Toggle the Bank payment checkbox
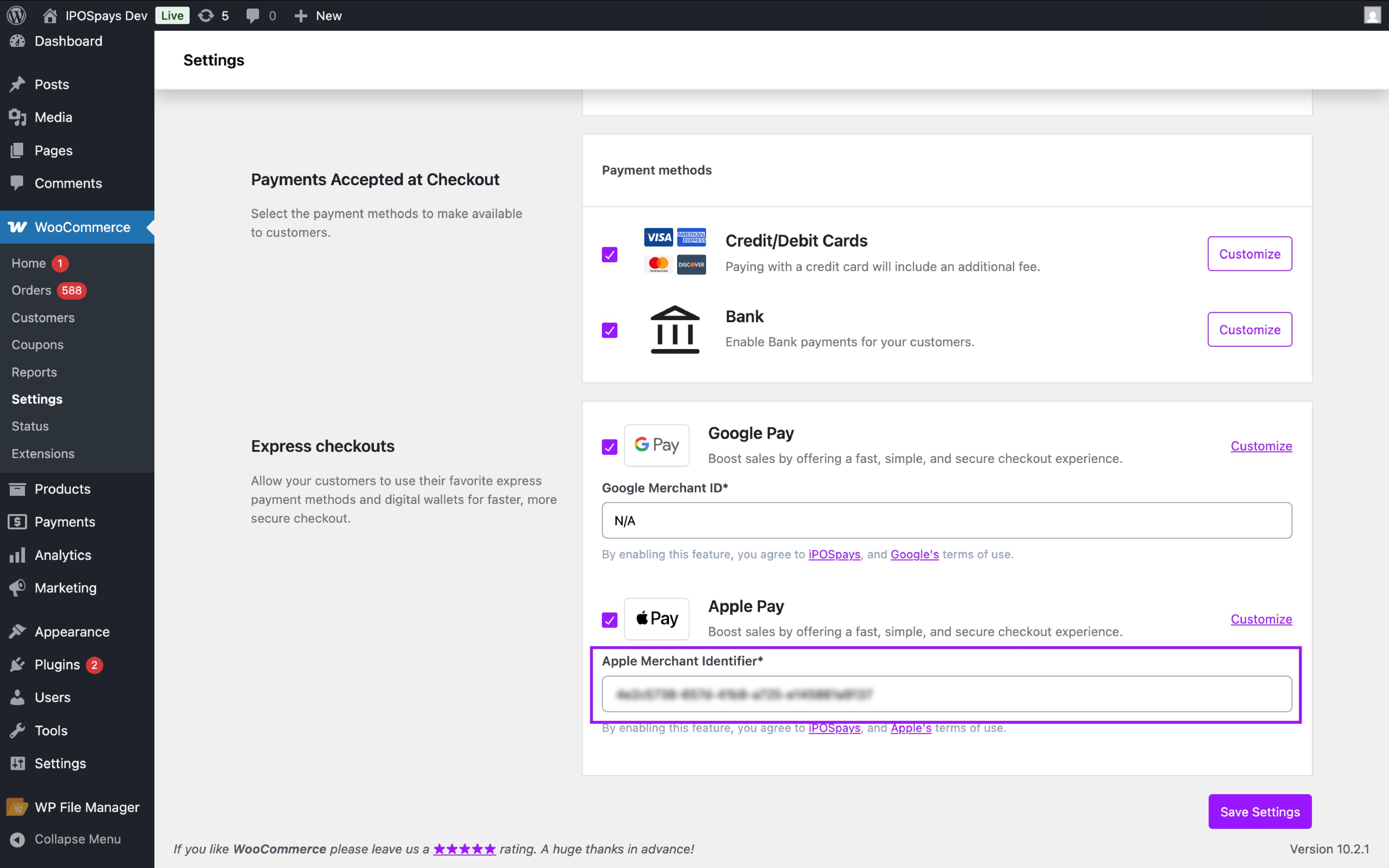The width and height of the screenshot is (1389, 868). point(609,330)
